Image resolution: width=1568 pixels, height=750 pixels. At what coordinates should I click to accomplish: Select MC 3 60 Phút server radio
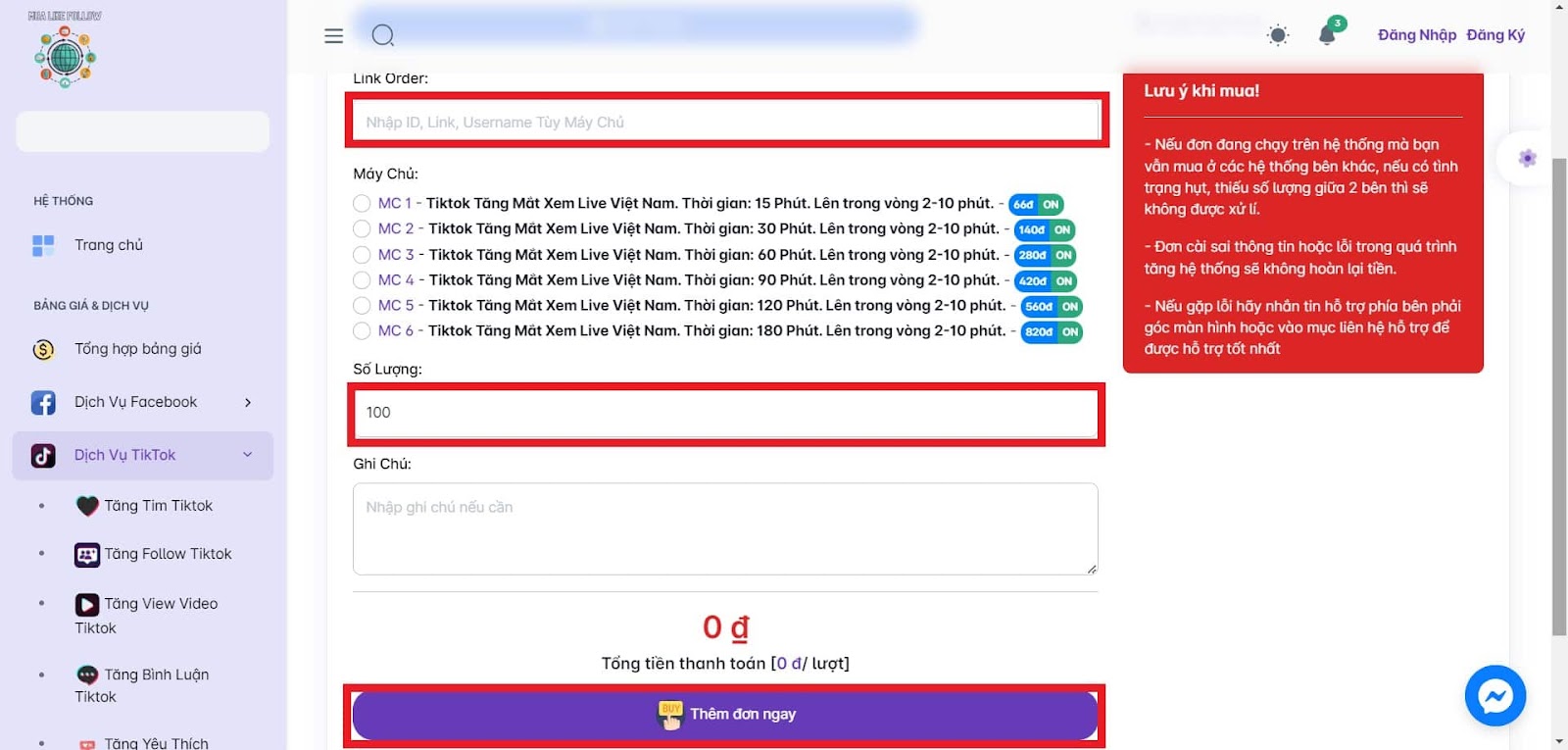(362, 255)
